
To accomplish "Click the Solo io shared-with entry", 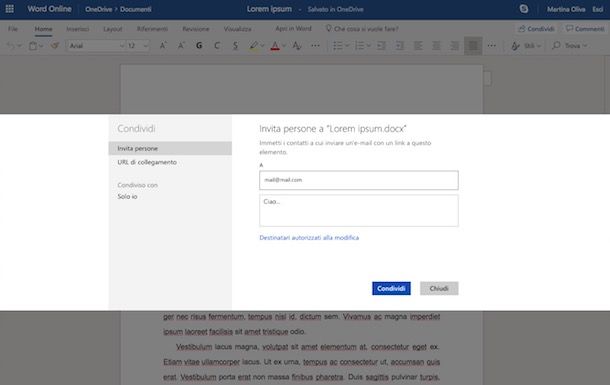I will tap(127, 197).
